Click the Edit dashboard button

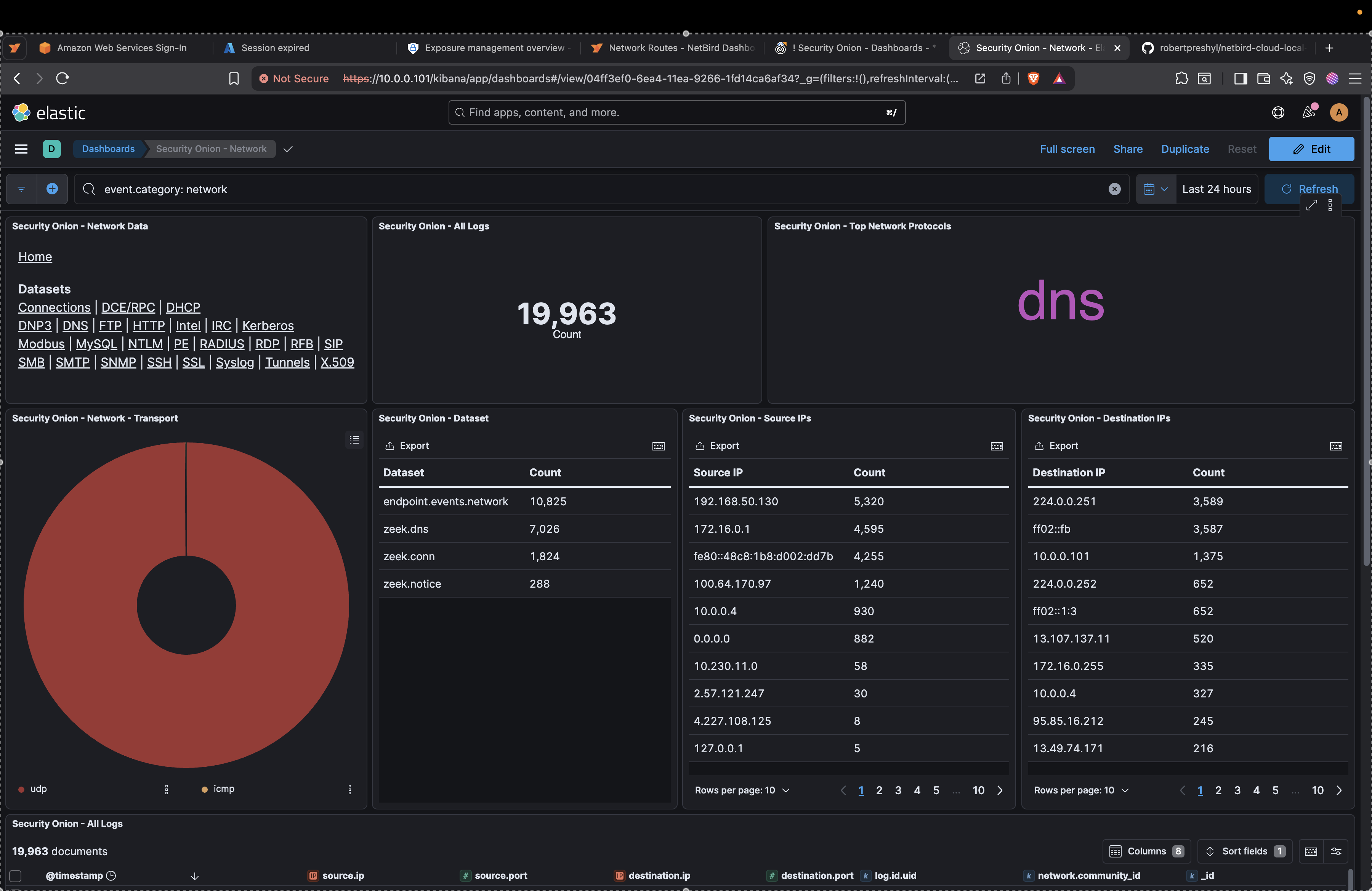coord(1311,149)
